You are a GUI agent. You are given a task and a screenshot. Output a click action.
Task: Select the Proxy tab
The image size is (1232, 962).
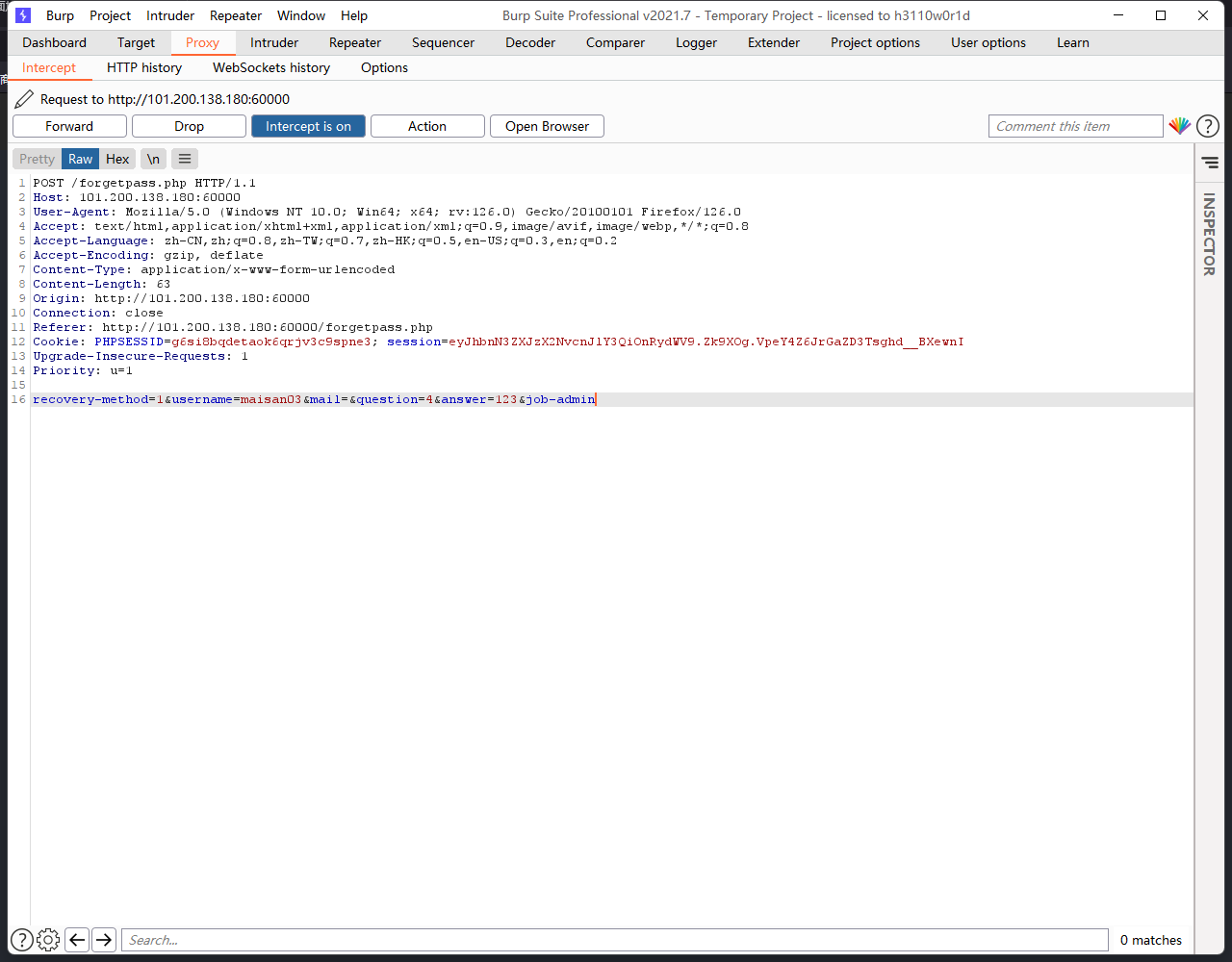coord(202,42)
